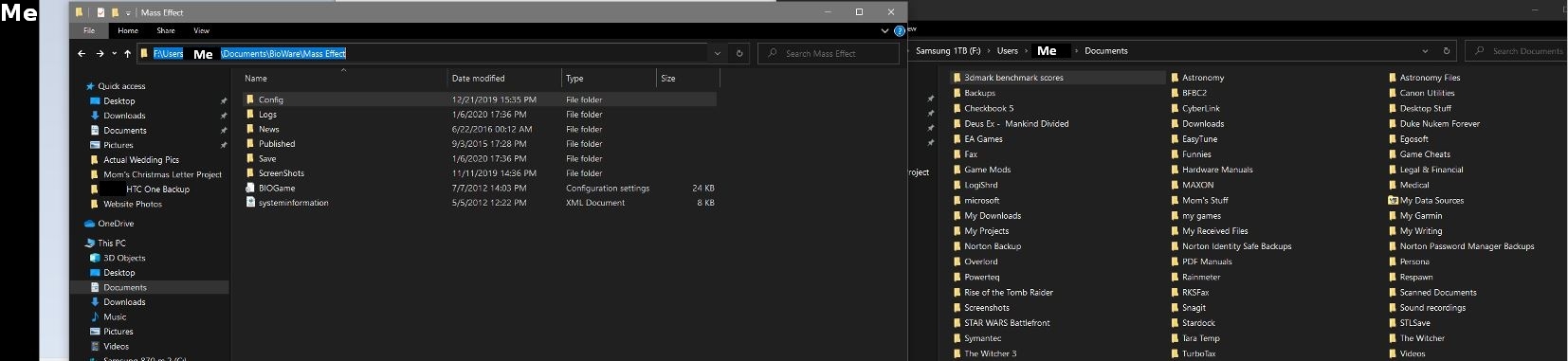Refresh the Documents window
Screen dimensions: 1568x361
point(1447,51)
